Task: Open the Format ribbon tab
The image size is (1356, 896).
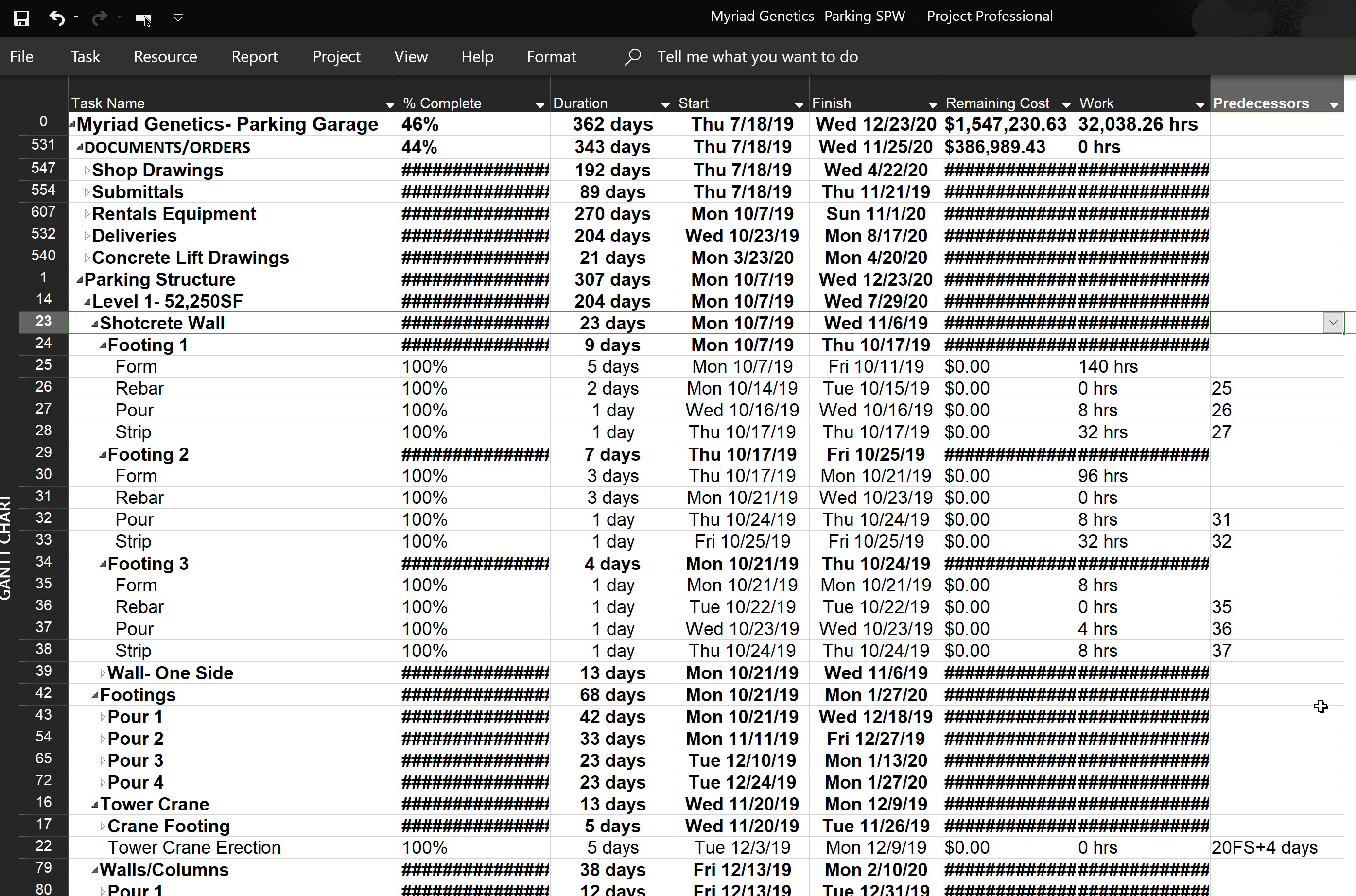Action: (x=552, y=56)
